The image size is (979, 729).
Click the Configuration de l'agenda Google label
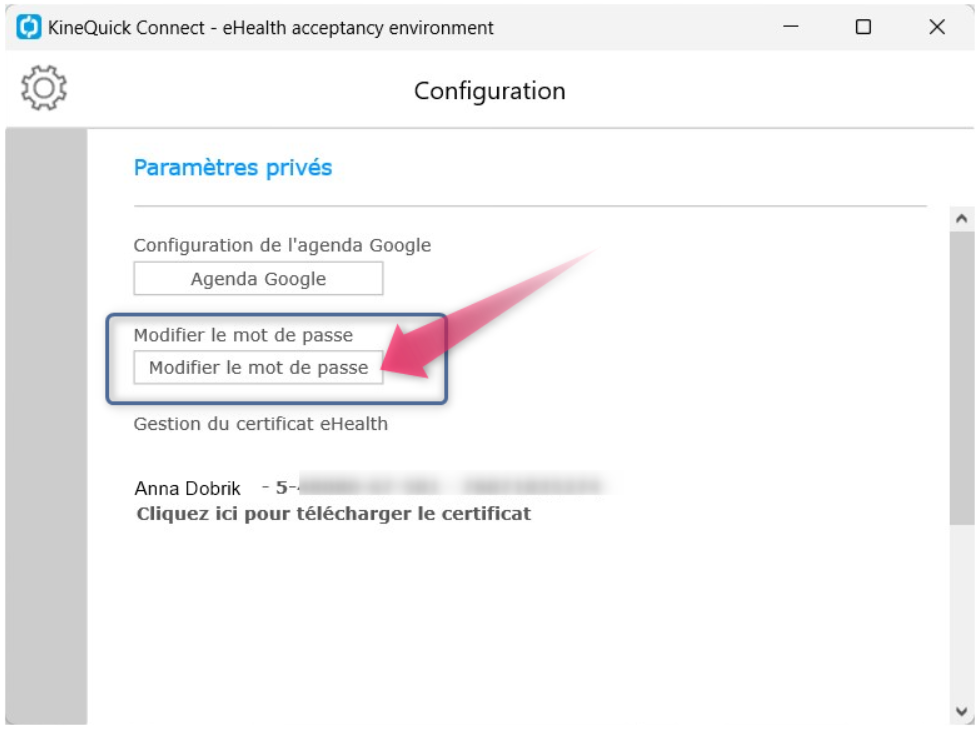pos(282,245)
